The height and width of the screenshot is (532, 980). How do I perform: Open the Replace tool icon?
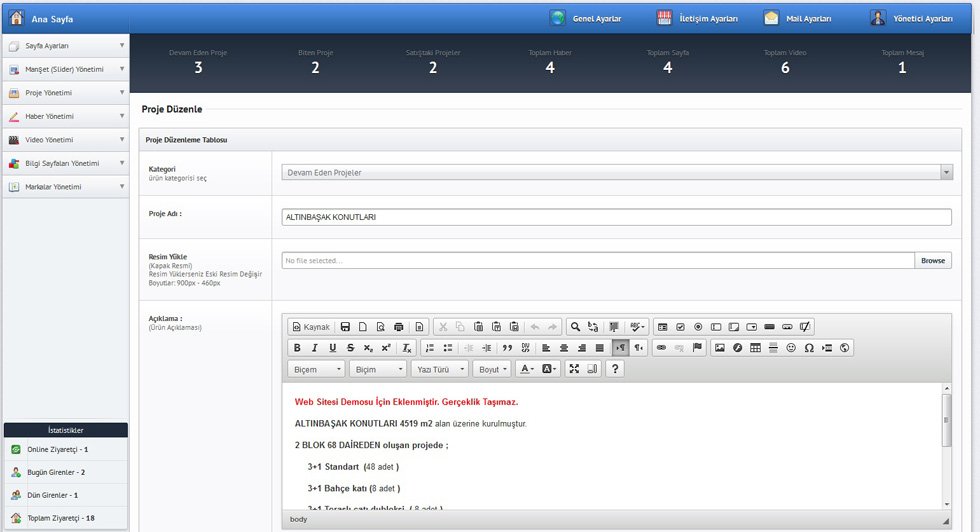[593, 327]
